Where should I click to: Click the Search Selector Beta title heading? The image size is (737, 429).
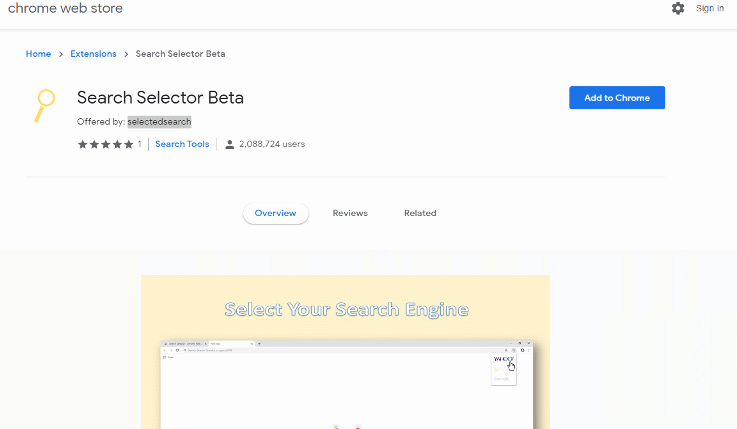point(160,98)
